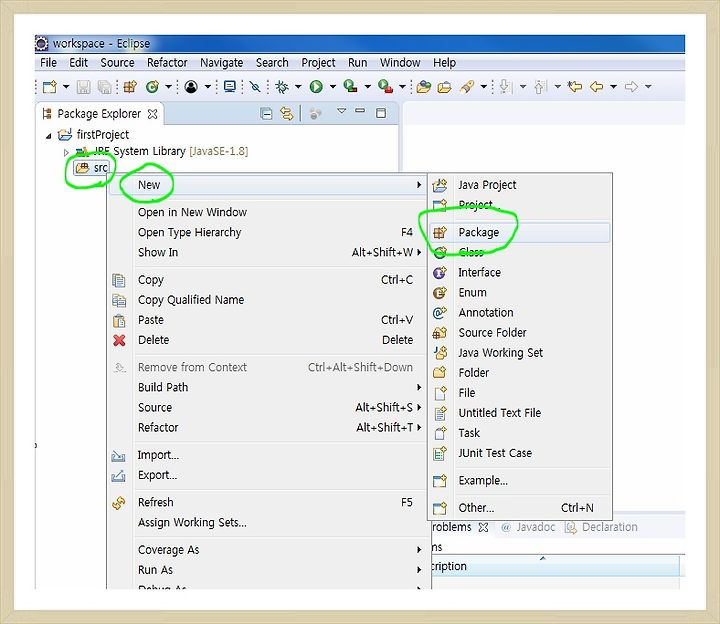Viewport: 720px width, 624px height.
Task: Choose JUnit Test Case in submenu
Action: (520, 454)
